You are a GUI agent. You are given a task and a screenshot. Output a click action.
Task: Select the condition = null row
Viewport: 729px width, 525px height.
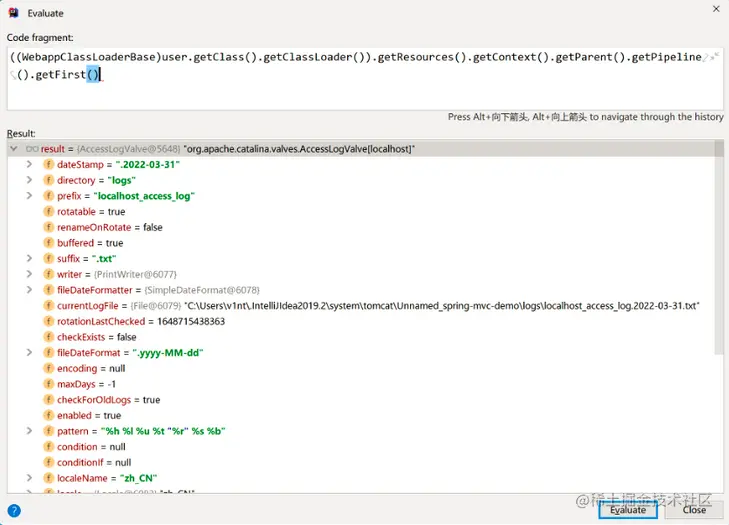(x=361, y=446)
